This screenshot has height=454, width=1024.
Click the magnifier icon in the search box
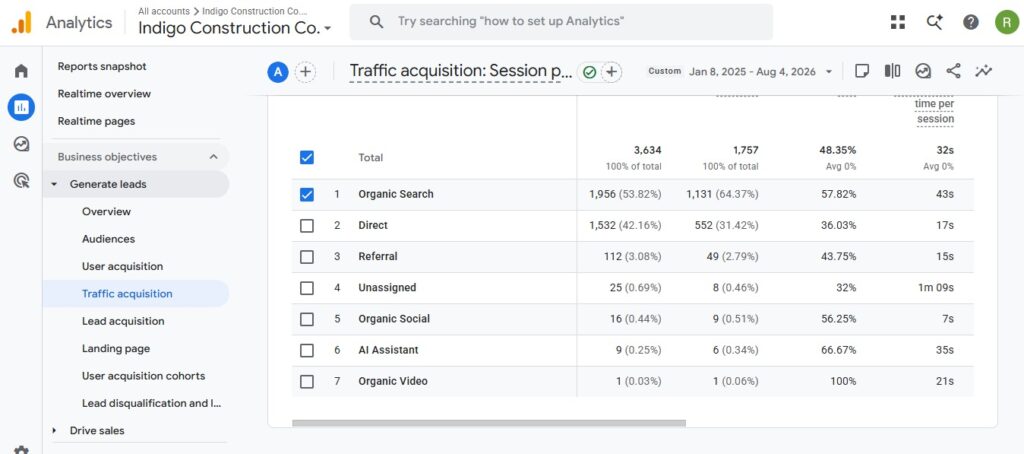pyautogui.click(x=376, y=22)
